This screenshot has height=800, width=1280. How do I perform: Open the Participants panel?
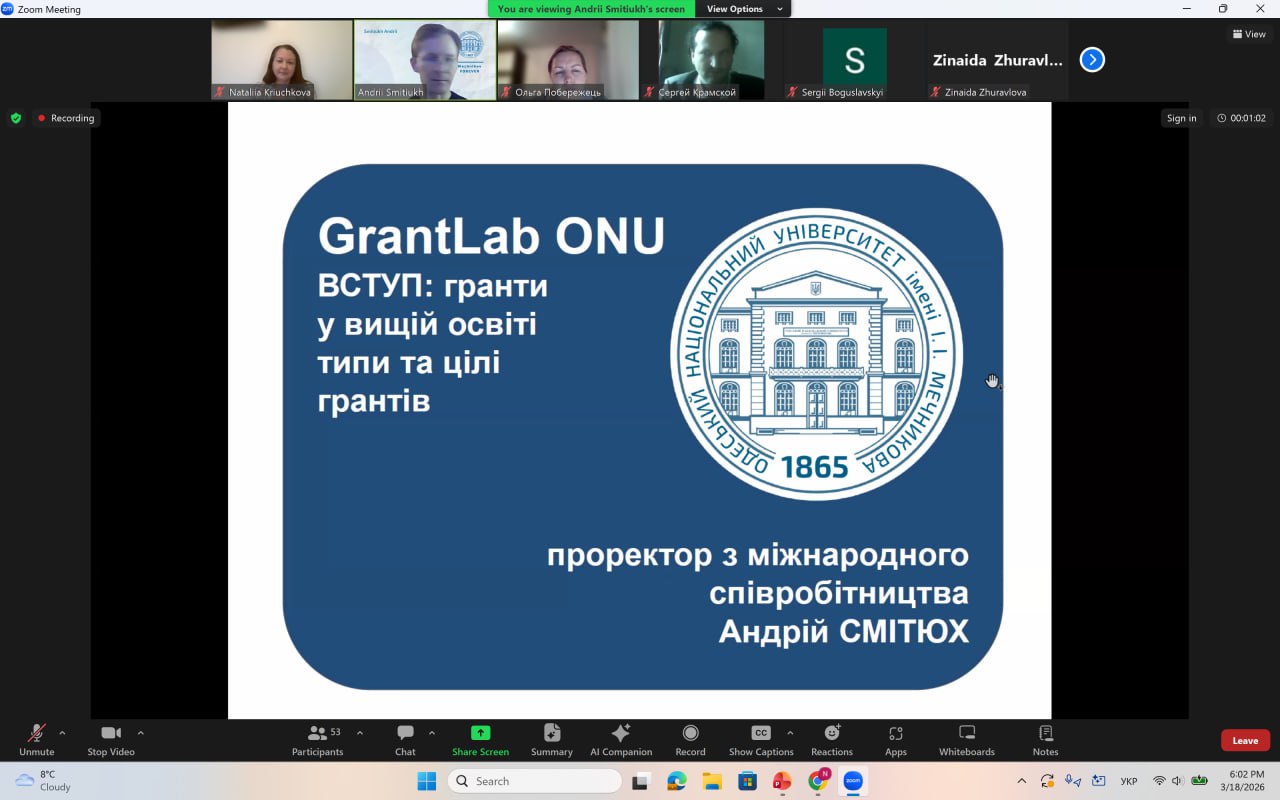click(x=317, y=739)
